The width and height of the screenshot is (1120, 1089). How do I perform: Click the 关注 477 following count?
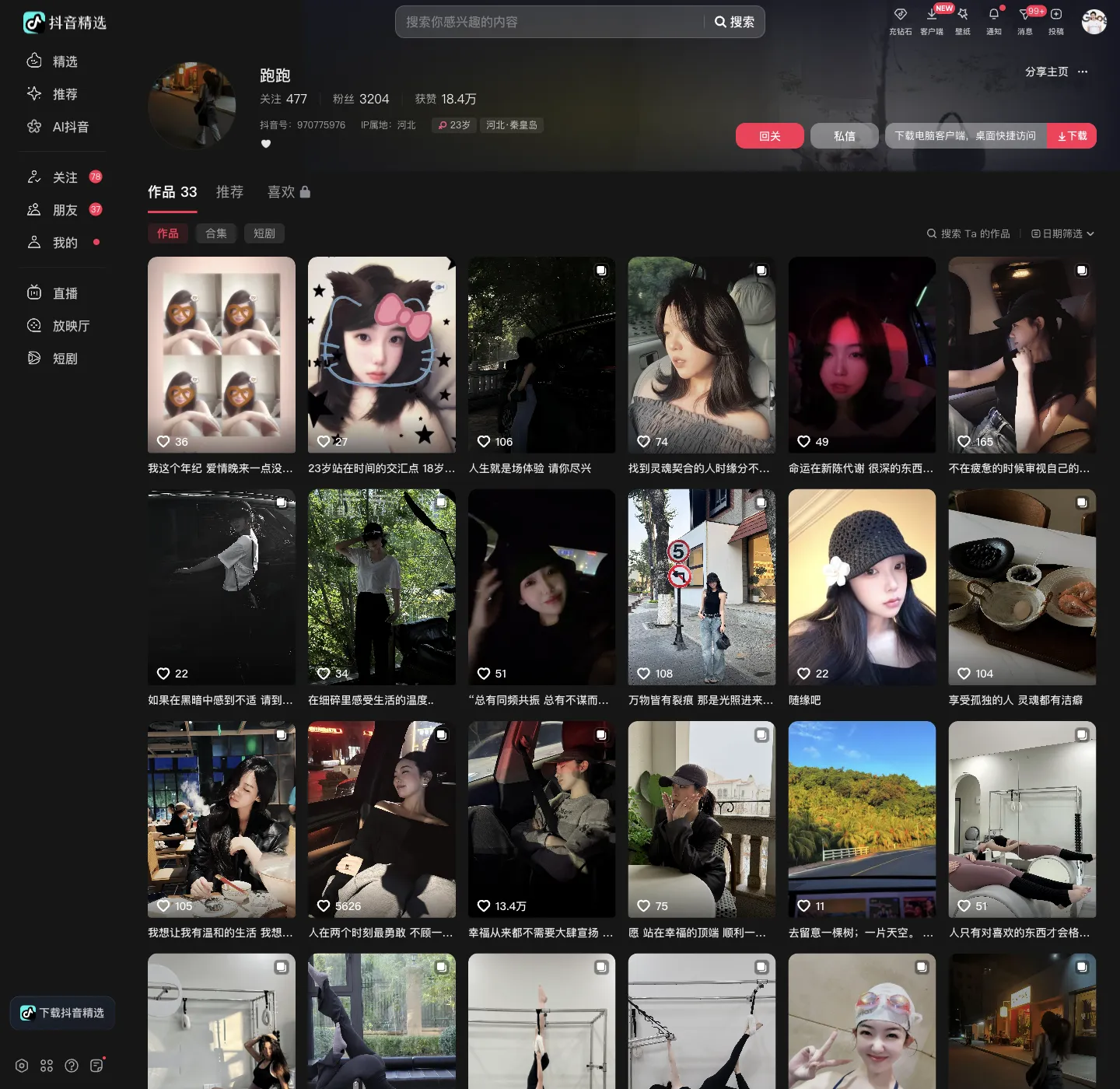(x=283, y=100)
